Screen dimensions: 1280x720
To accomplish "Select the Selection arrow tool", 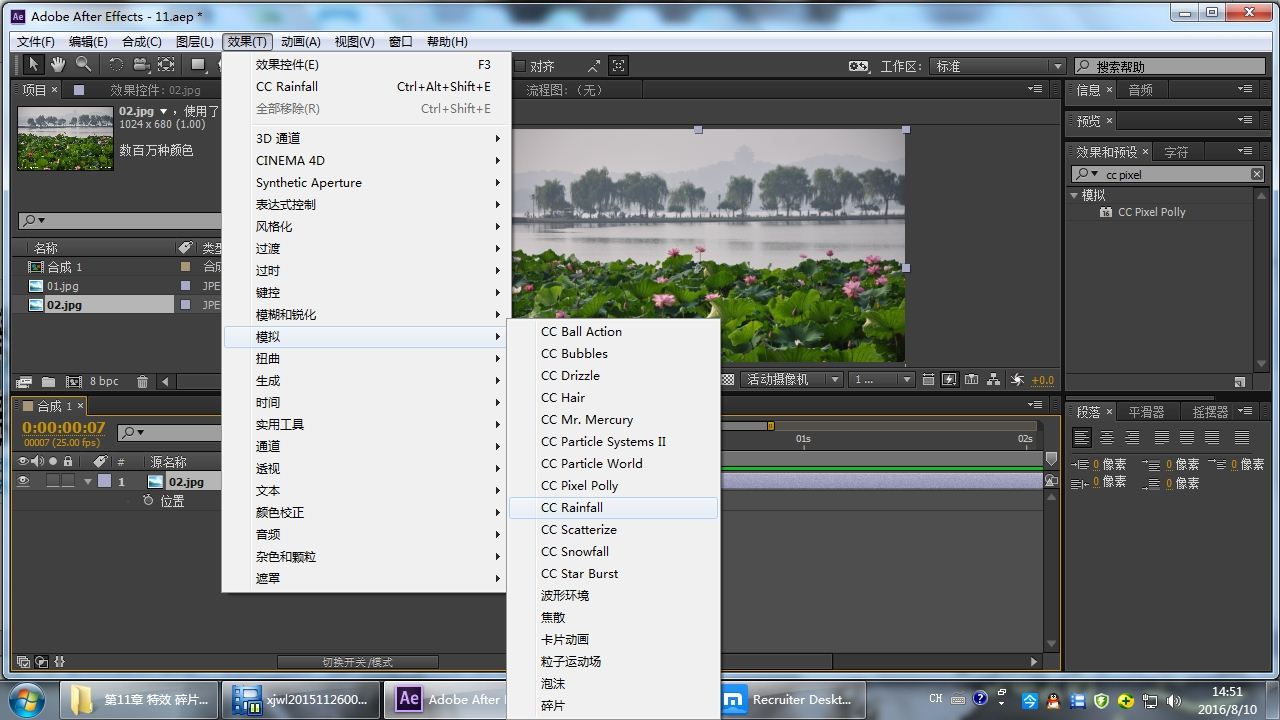I will pyautogui.click(x=33, y=65).
